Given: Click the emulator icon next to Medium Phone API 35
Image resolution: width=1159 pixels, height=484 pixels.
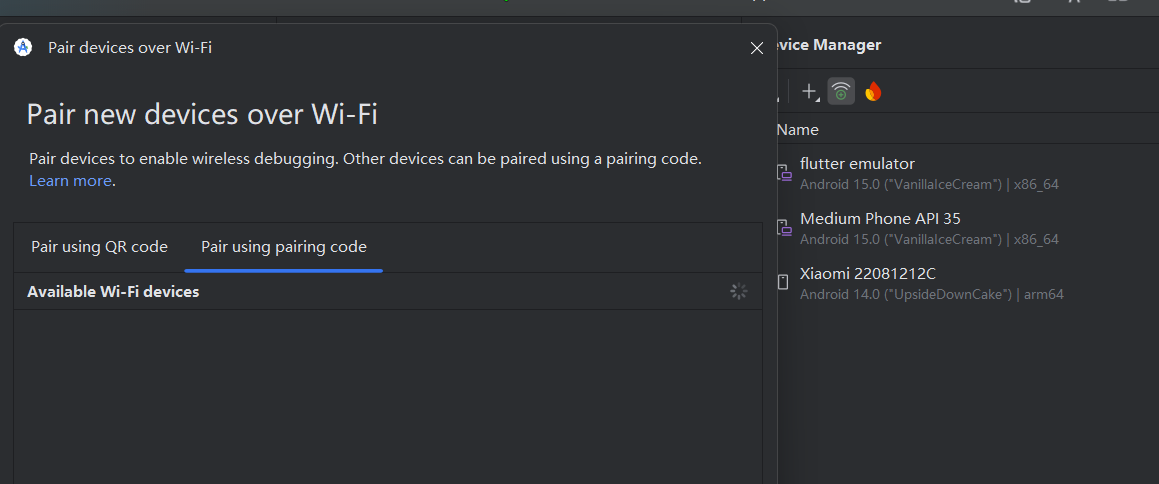Looking at the screenshot, I should tap(785, 229).
